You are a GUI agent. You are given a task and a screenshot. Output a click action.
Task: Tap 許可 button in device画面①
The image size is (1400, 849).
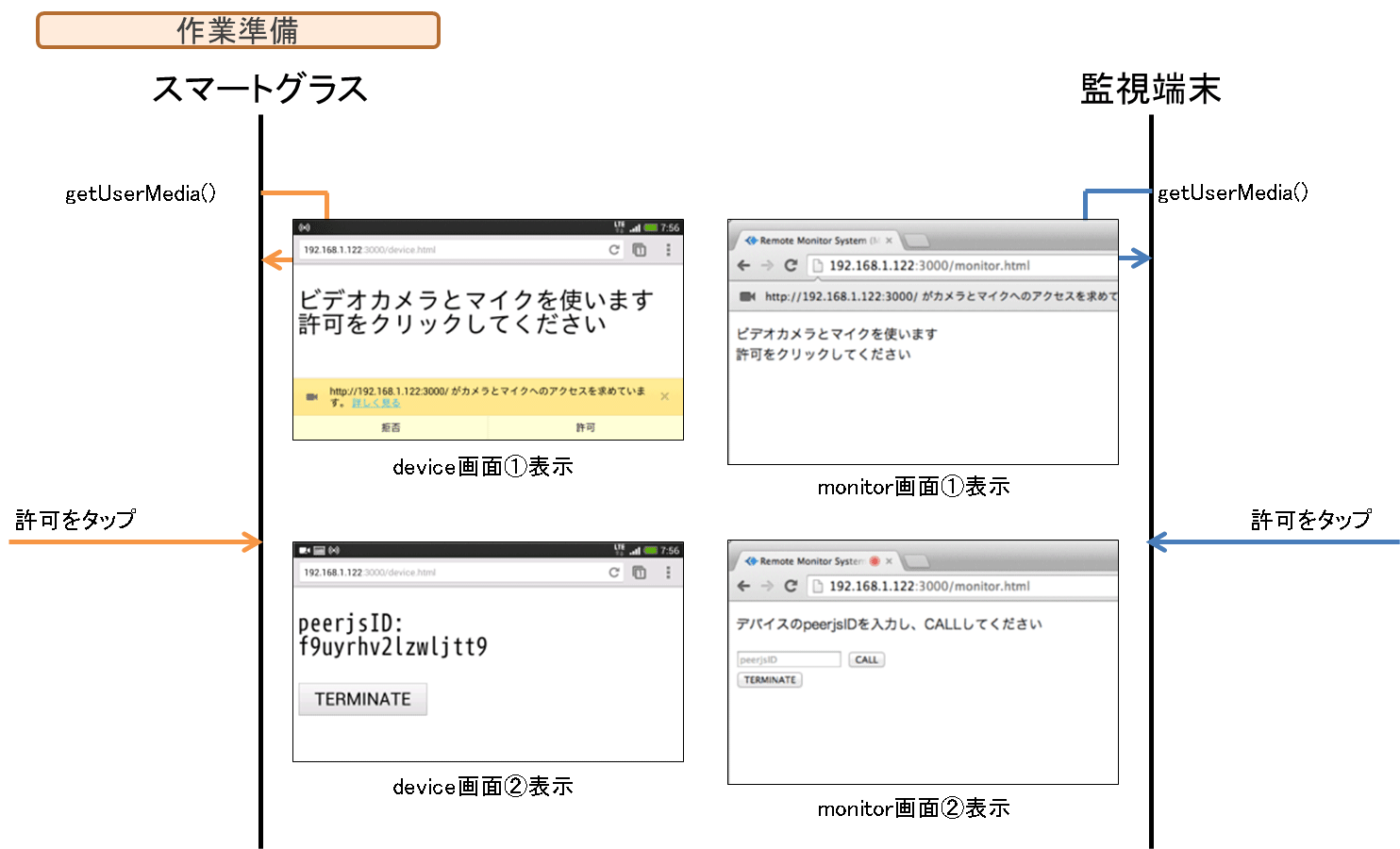[586, 427]
